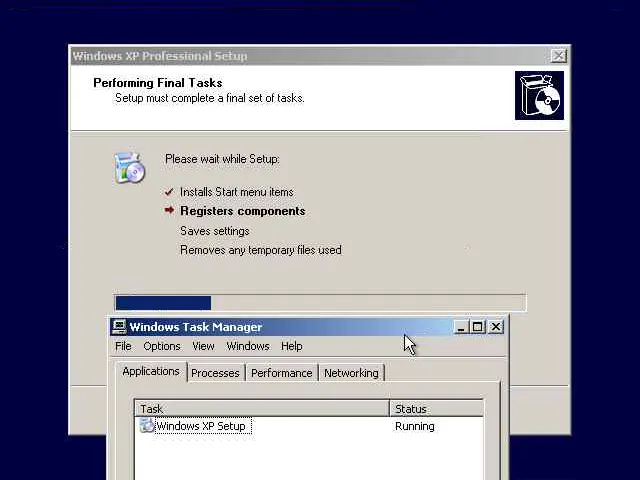This screenshot has width=640, height=480.
Task: Click the 'Saves settings' step text
Action: pos(215,231)
